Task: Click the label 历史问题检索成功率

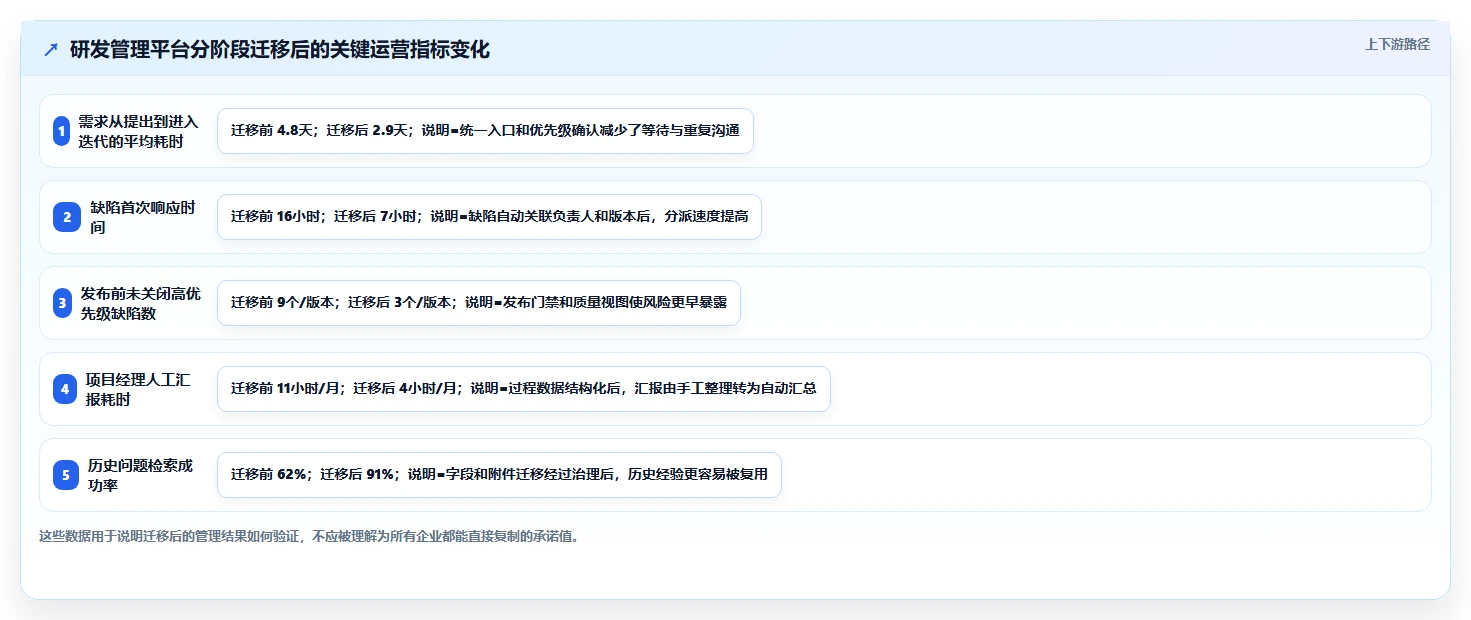Action: point(140,475)
